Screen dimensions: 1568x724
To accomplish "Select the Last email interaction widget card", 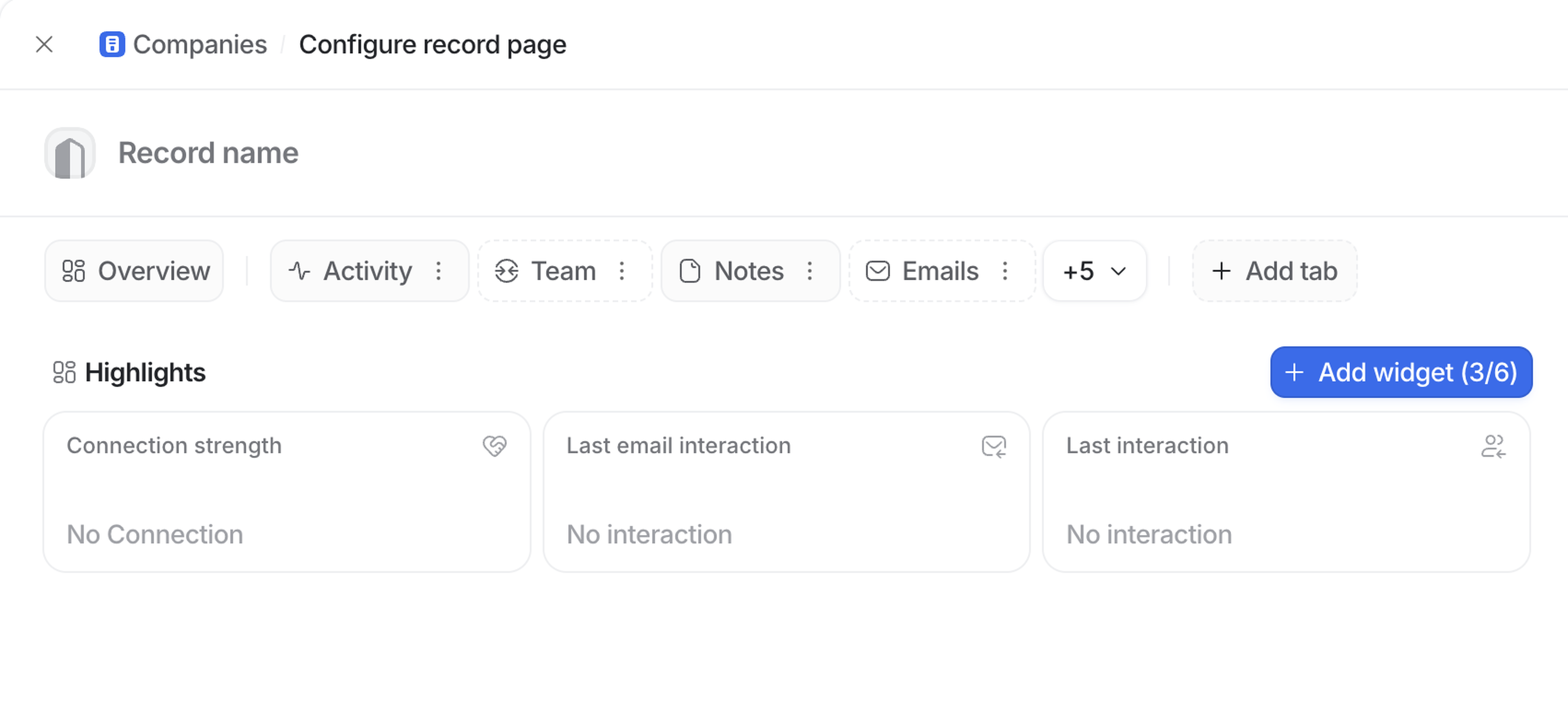I will coord(786,492).
